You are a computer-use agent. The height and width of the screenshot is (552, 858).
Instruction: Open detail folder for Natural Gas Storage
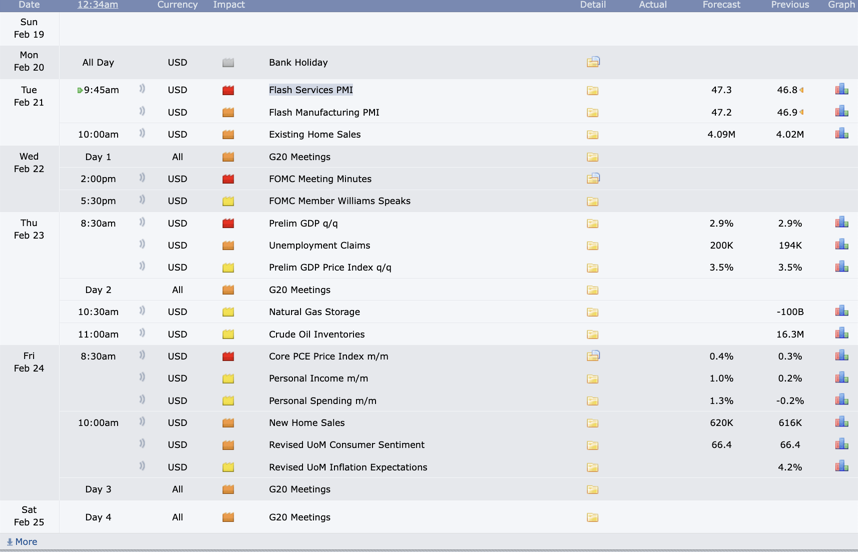593,312
